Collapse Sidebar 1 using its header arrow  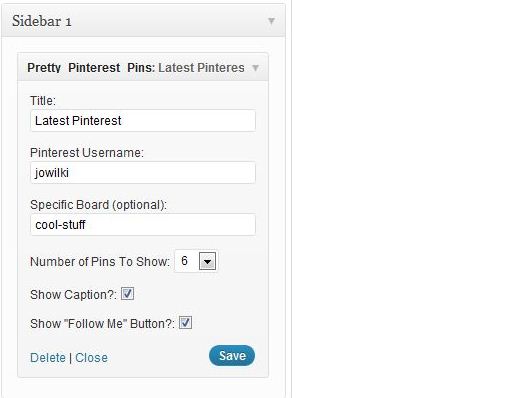271,21
